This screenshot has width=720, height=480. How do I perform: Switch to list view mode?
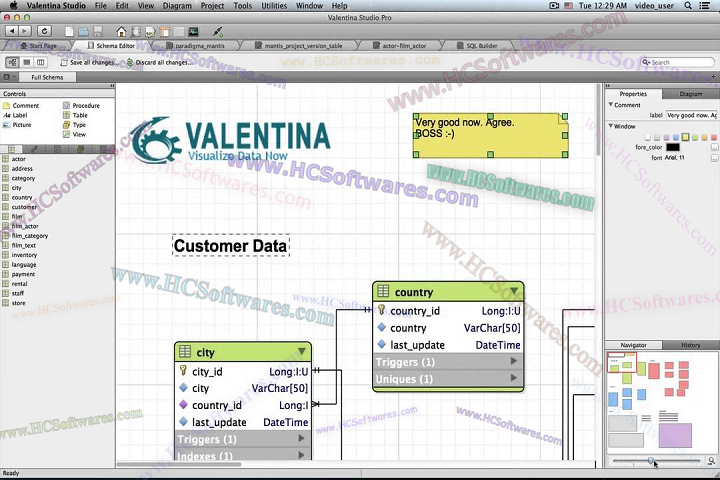coord(27,62)
